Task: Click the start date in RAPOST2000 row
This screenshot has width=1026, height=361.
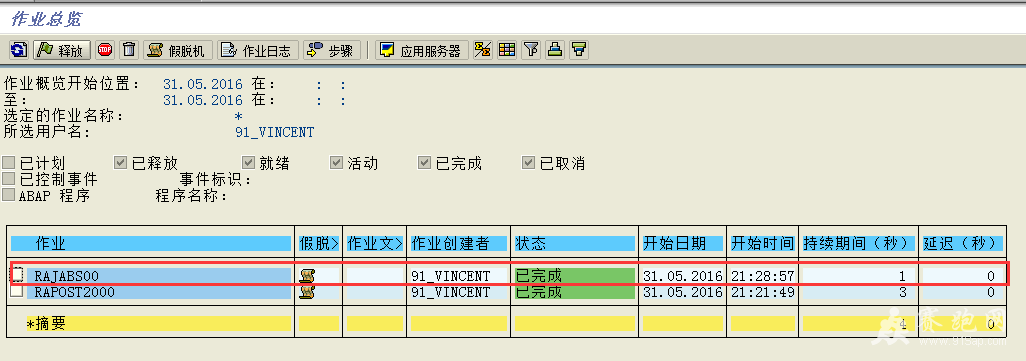Action: (x=682, y=292)
